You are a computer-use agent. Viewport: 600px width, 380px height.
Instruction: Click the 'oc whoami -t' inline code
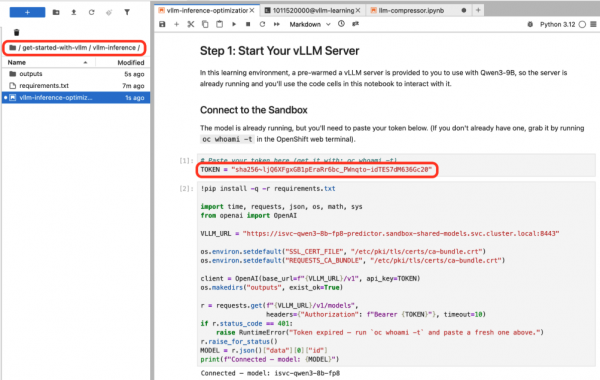pos(227,139)
